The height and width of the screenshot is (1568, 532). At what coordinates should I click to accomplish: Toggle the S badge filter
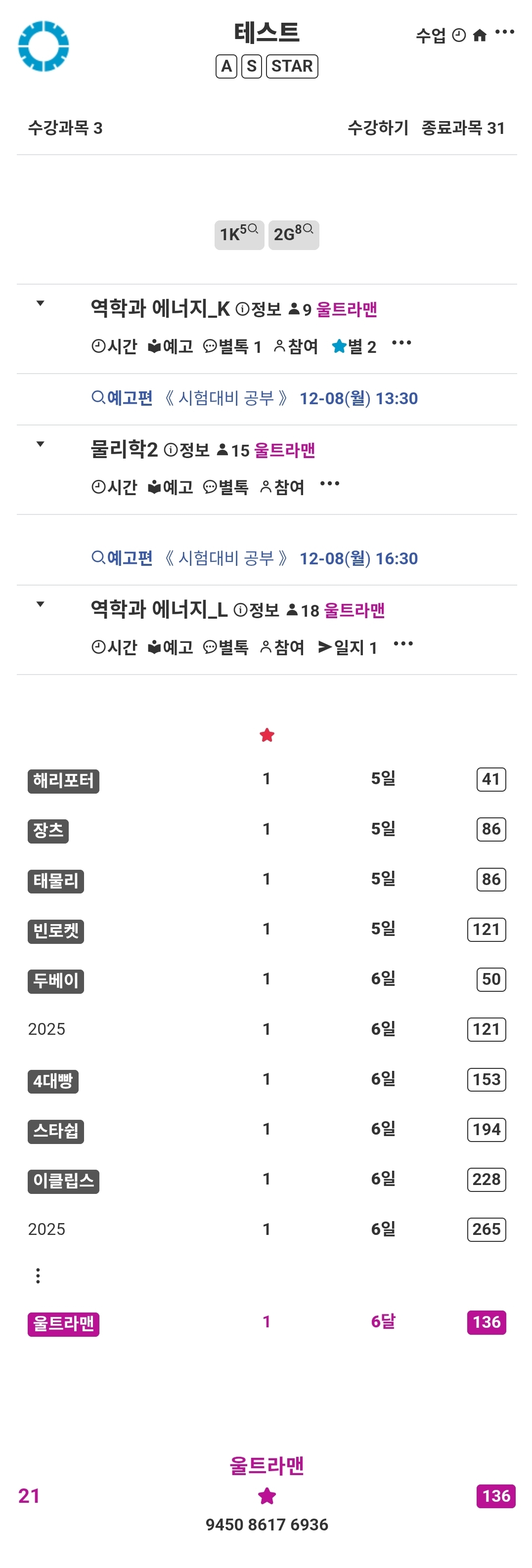pyautogui.click(x=251, y=66)
